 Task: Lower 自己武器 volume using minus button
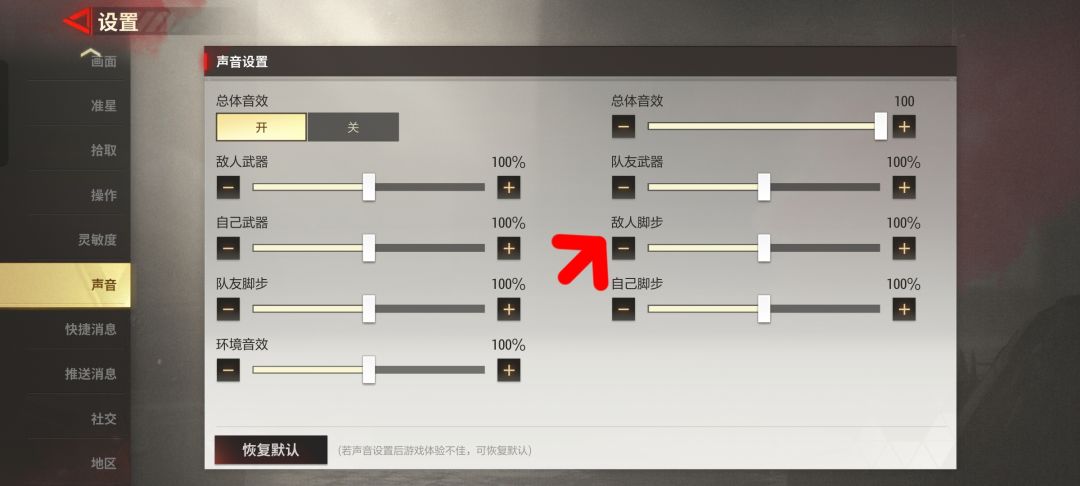click(228, 248)
